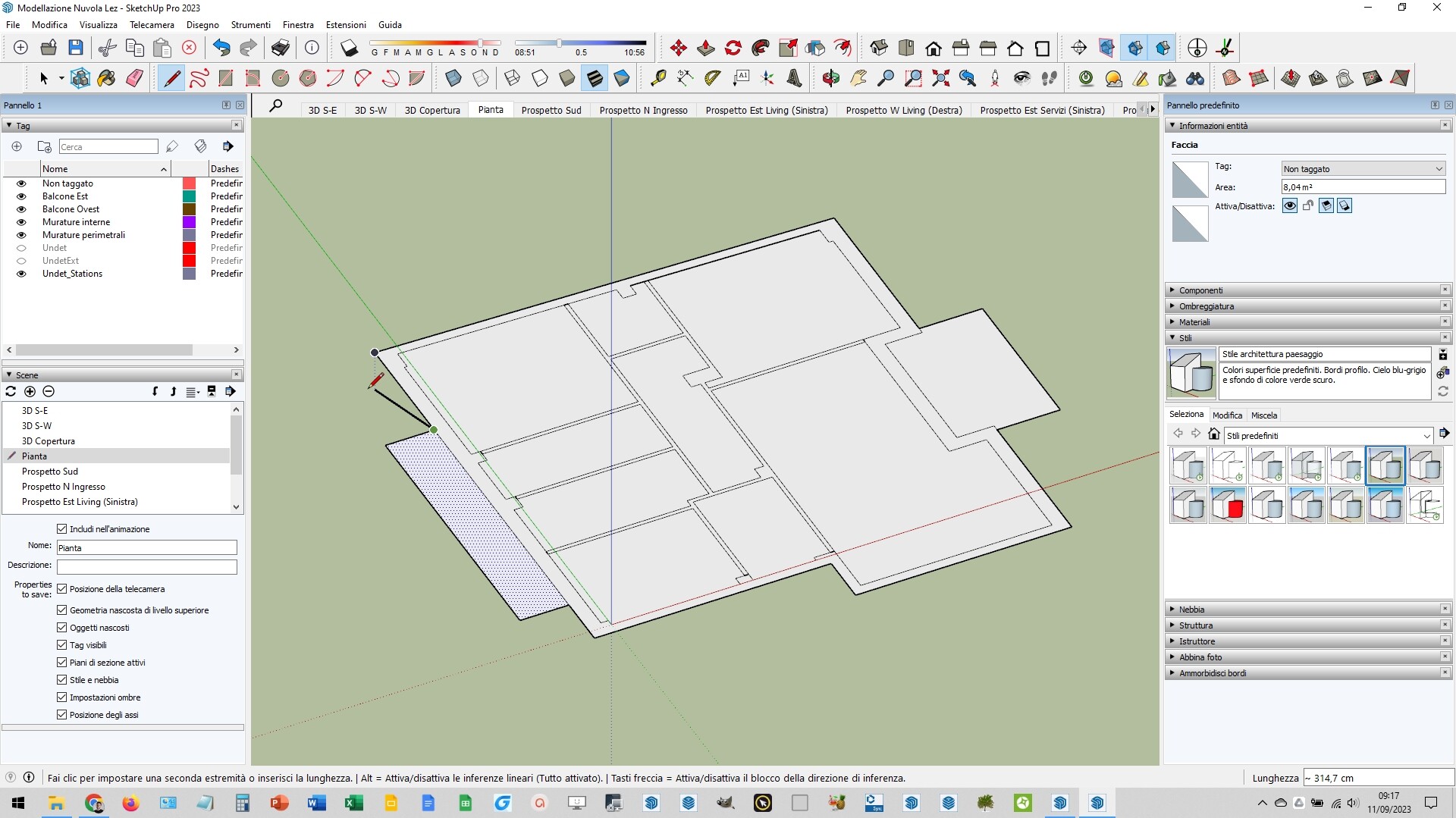The width and height of the screenshot is (1456, 818).
Task: Uncheck Posizione della telecamera
Action: click(62, 589)
